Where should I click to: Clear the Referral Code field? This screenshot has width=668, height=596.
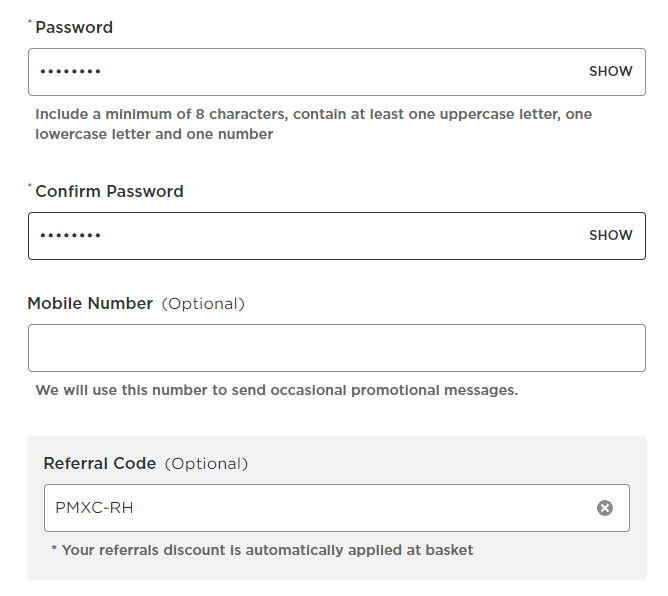tap(604, 508)
